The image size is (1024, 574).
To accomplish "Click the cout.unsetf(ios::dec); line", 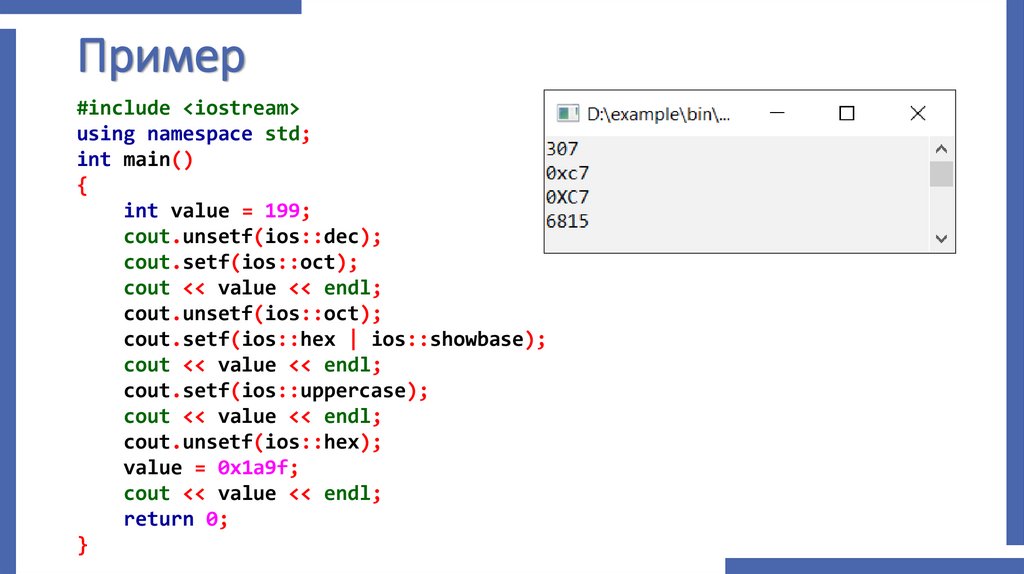I will point(252,236).
